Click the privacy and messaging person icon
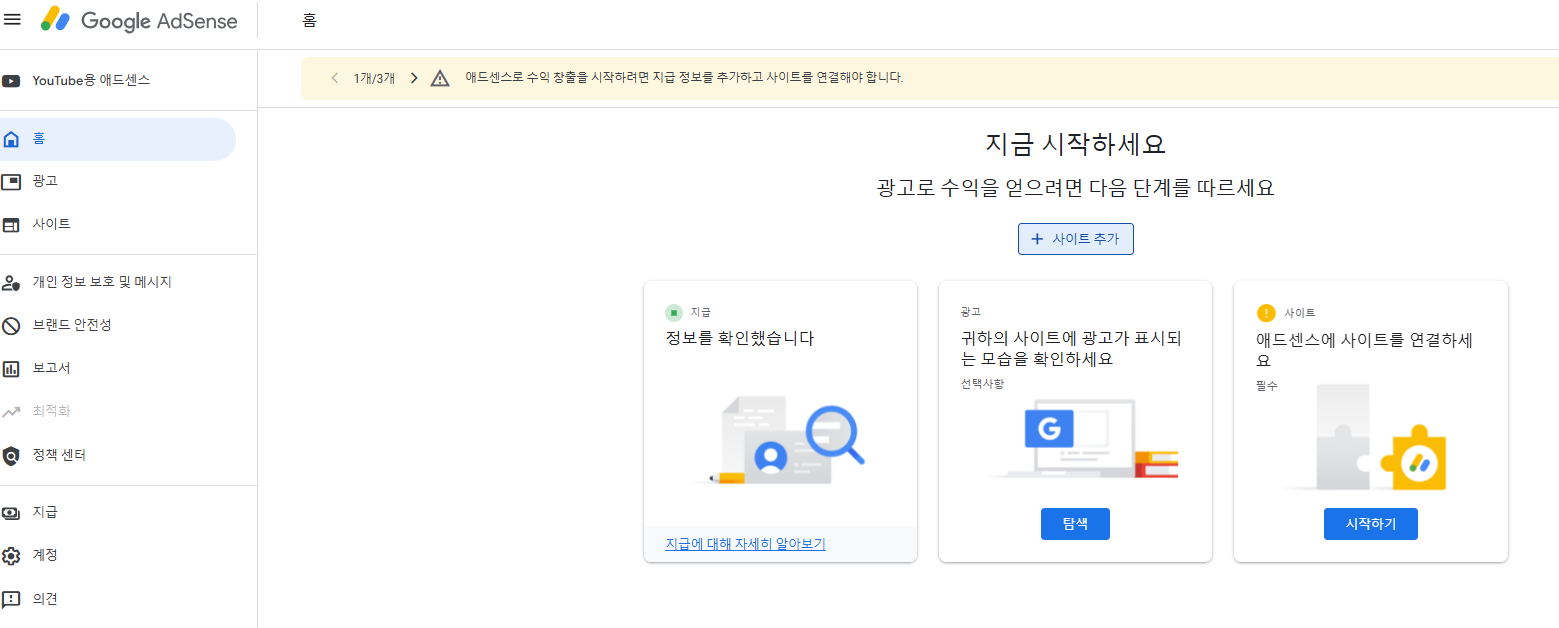 pyautogui.click(x=11, y=283)
